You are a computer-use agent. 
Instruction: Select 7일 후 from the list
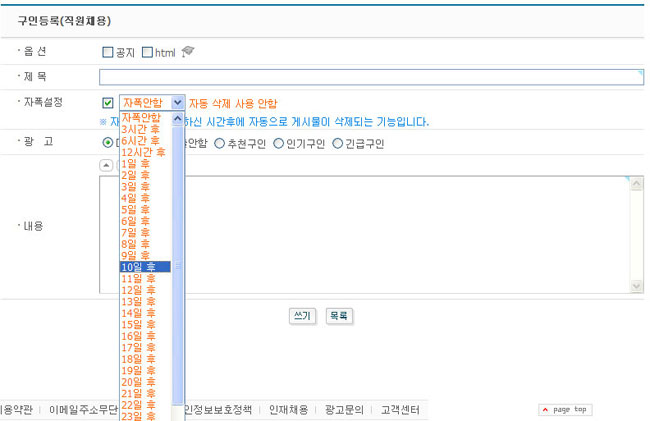click(145, 232)
